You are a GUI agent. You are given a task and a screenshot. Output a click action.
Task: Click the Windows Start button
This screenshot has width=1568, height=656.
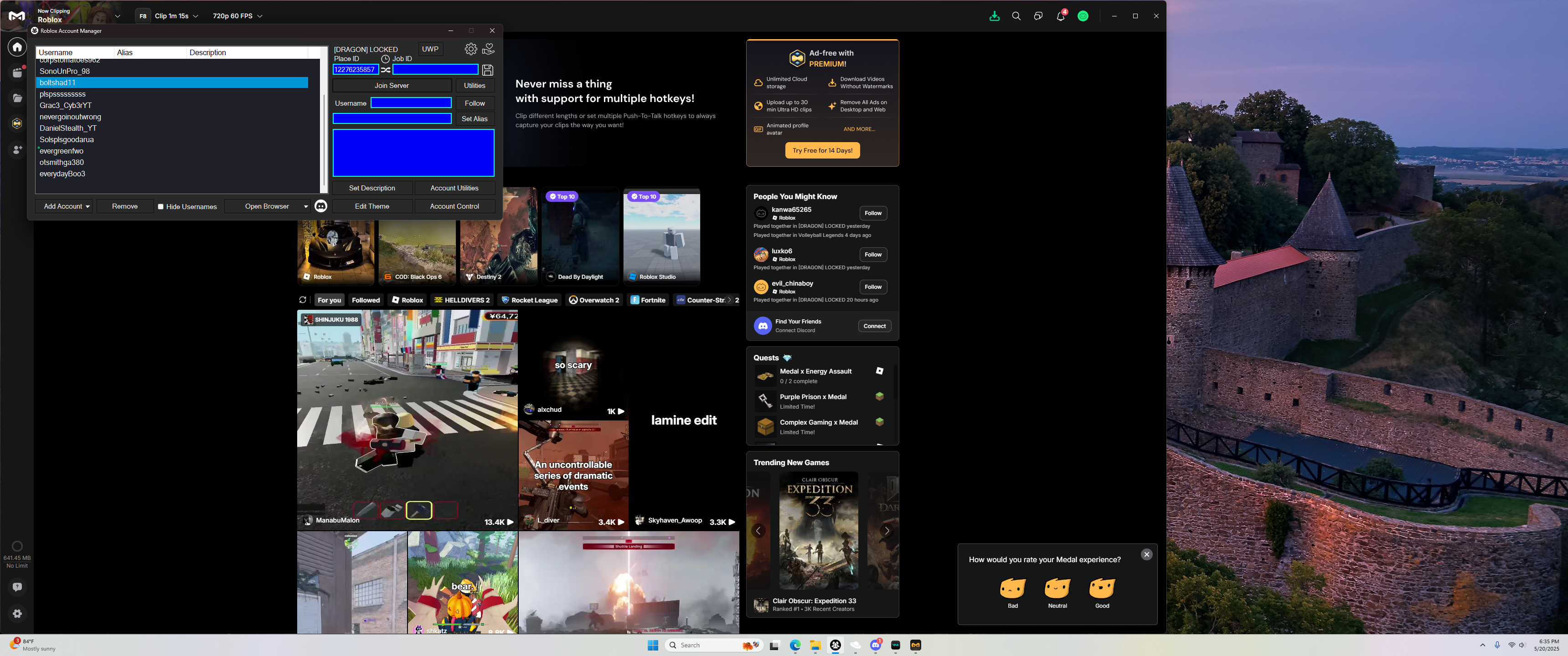(x=653, y=645)
